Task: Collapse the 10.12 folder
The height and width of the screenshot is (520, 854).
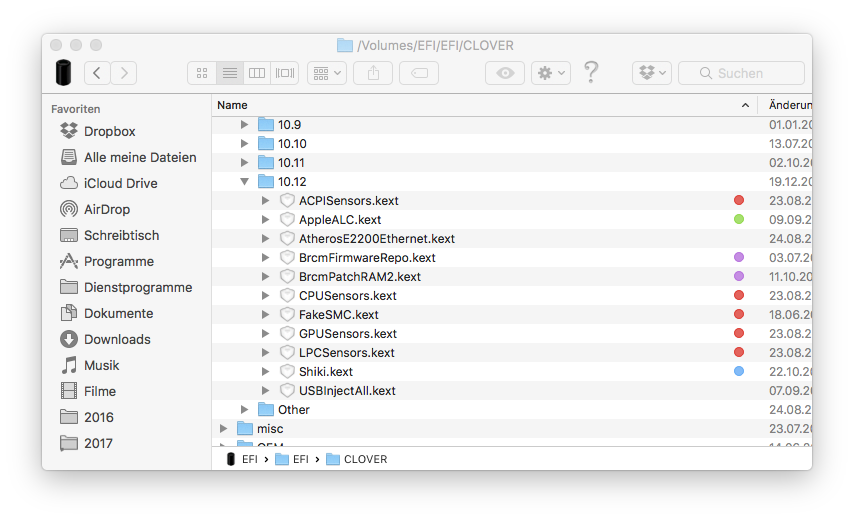Action: point(245,182)
